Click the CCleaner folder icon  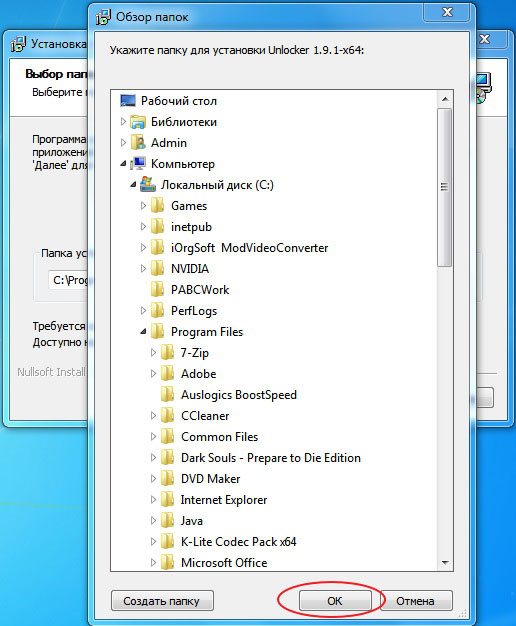(167, 416)
